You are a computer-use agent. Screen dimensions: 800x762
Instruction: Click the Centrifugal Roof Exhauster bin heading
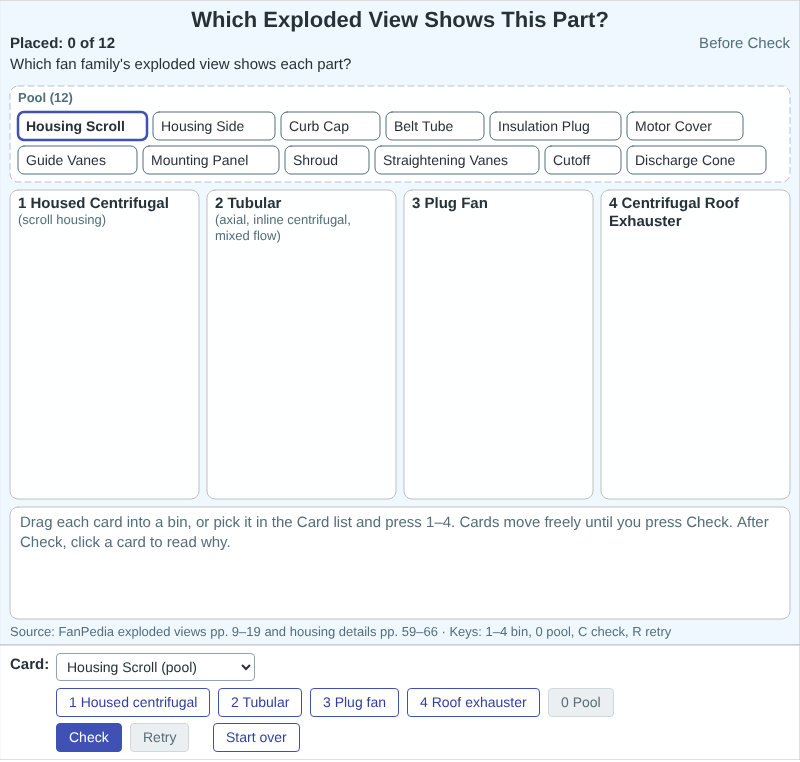point(674,212)
